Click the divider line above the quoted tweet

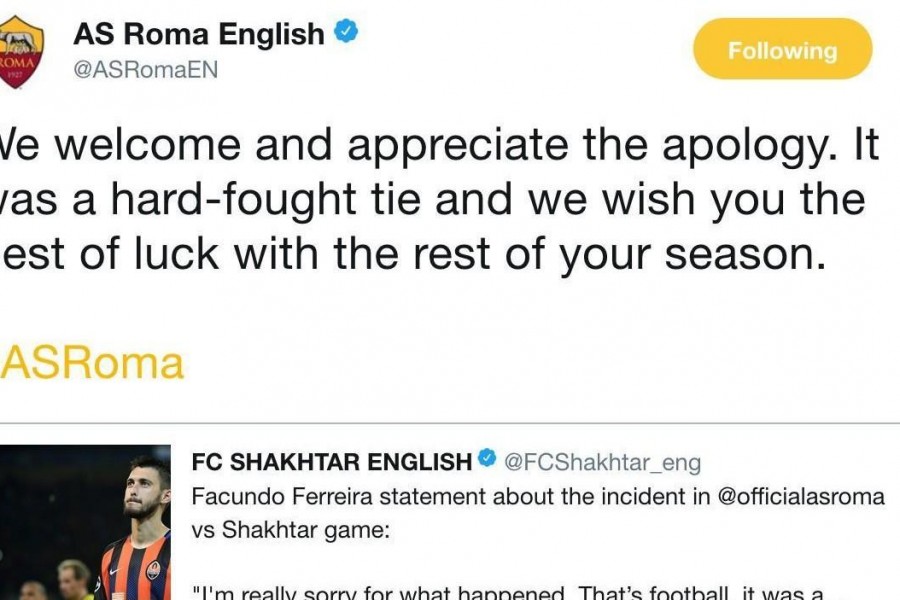point(450,423)
